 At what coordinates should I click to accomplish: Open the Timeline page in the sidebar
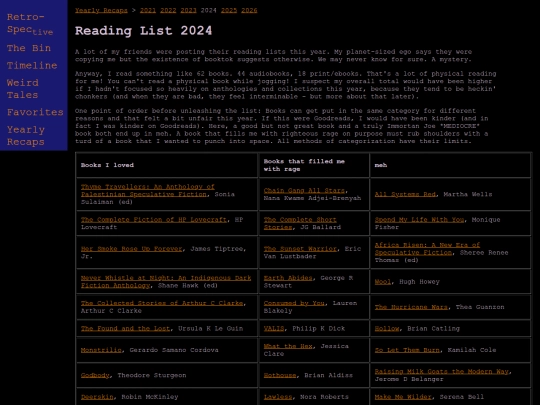pyautogui.click(x=32, y=65)
